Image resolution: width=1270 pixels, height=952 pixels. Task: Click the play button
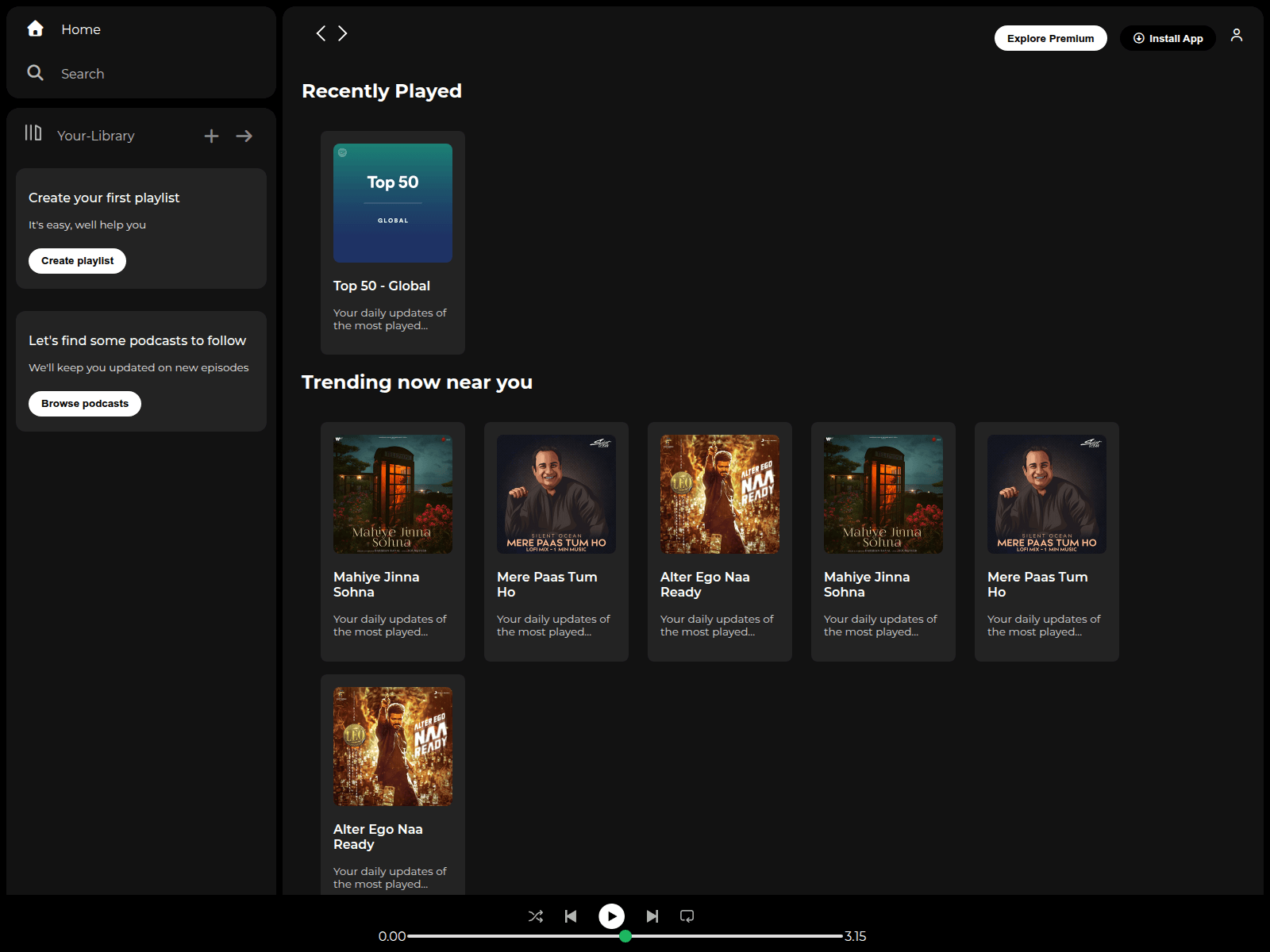(x=611, y=916)
